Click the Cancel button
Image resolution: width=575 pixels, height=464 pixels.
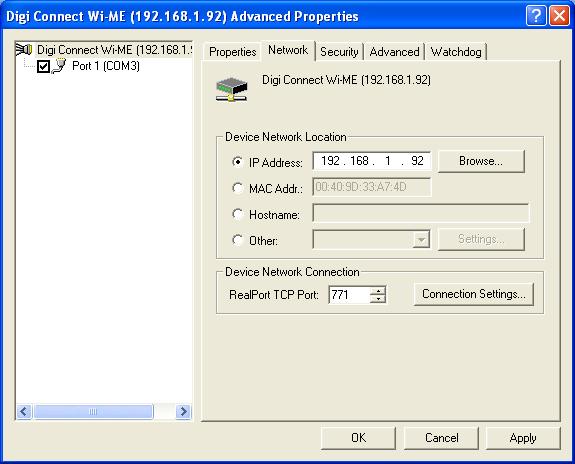click(441, 438)
